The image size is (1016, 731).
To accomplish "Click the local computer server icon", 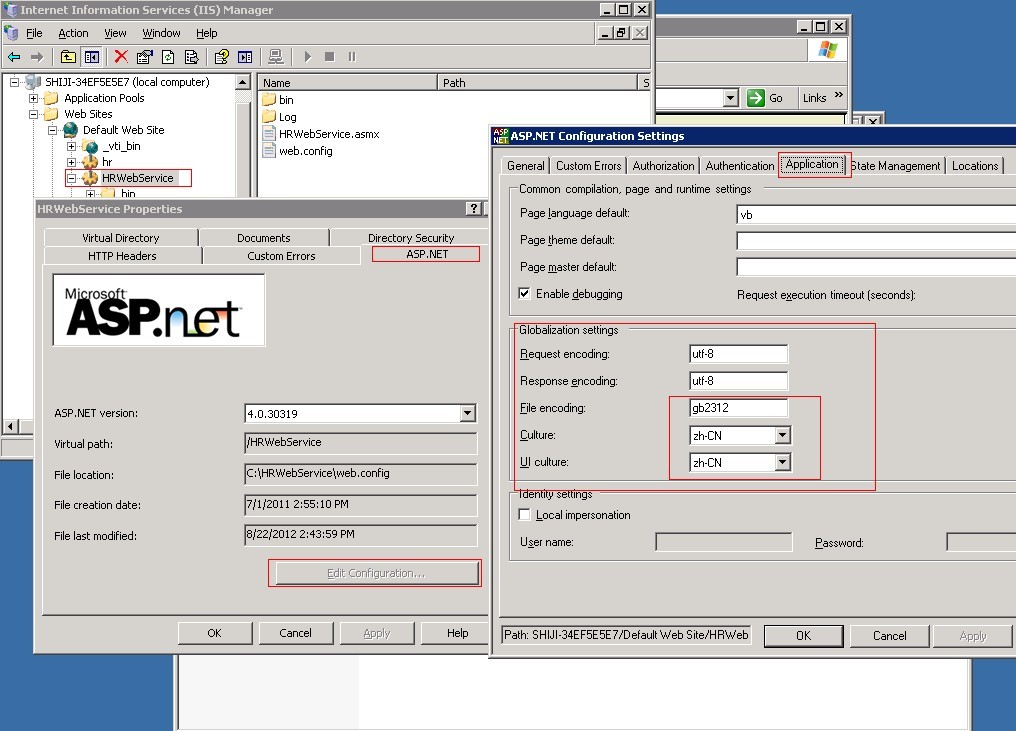I will pos(33,82).
